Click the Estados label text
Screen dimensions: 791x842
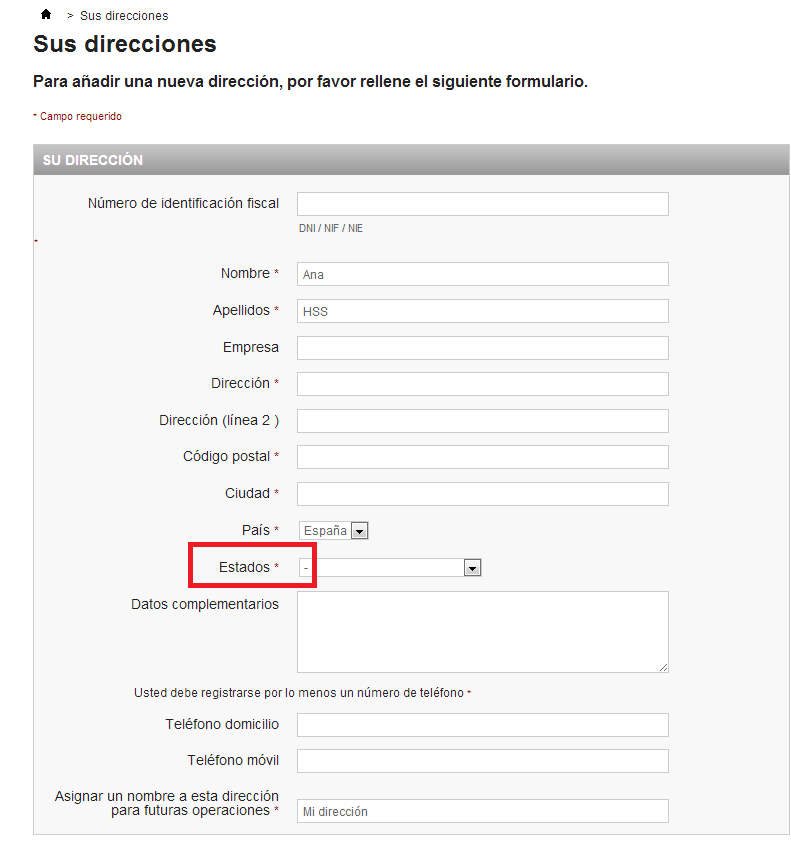[244, 567]
